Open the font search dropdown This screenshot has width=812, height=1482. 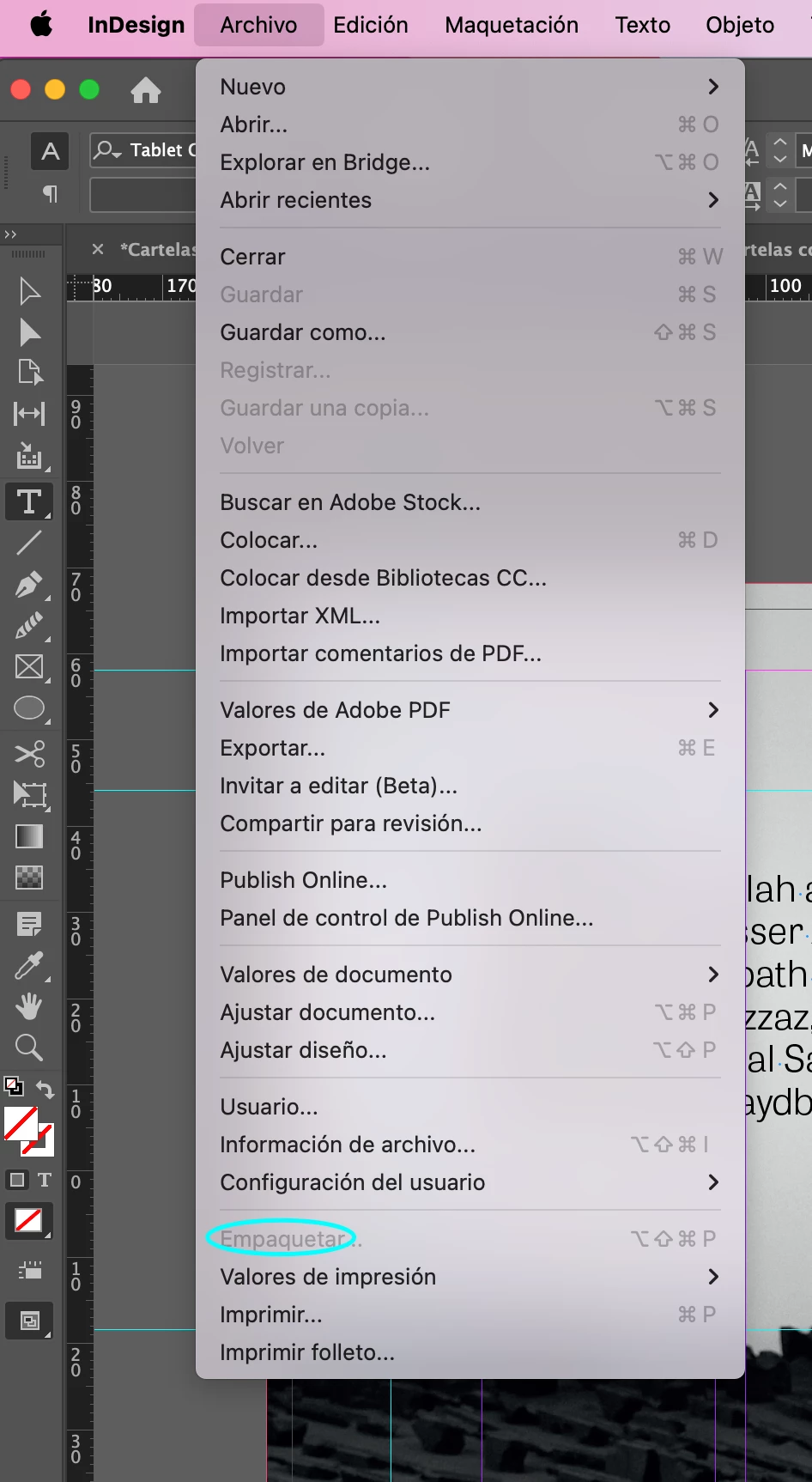point(108,150)
